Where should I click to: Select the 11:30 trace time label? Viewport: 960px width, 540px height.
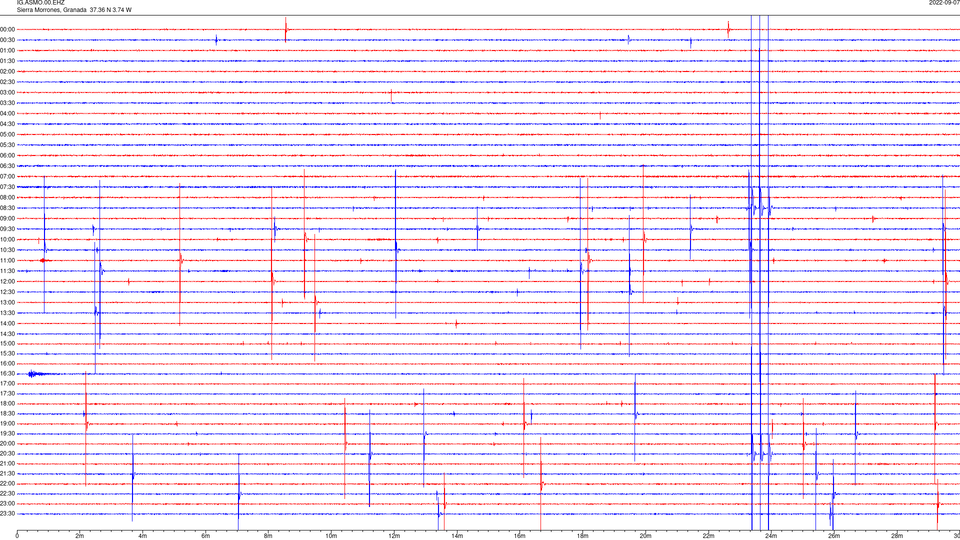point(7,271)
